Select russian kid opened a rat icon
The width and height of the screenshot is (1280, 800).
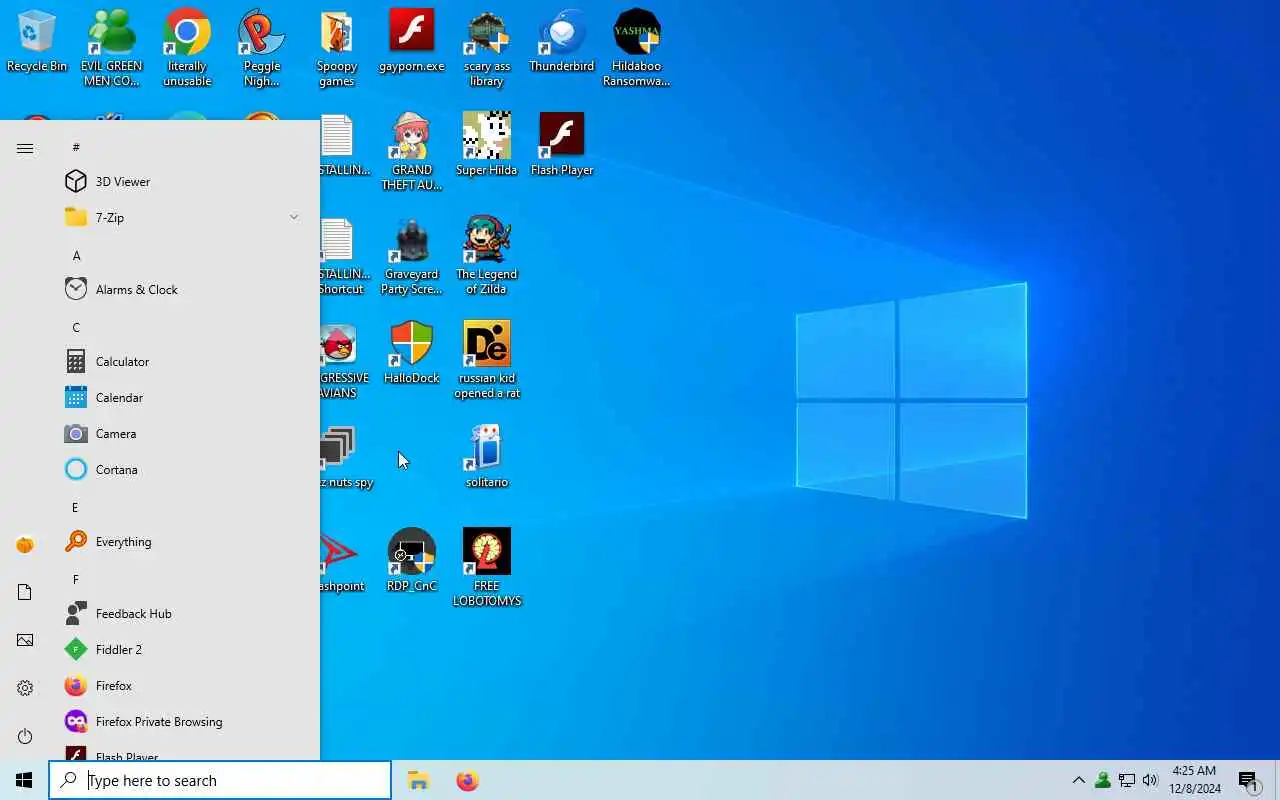(487, 360)
